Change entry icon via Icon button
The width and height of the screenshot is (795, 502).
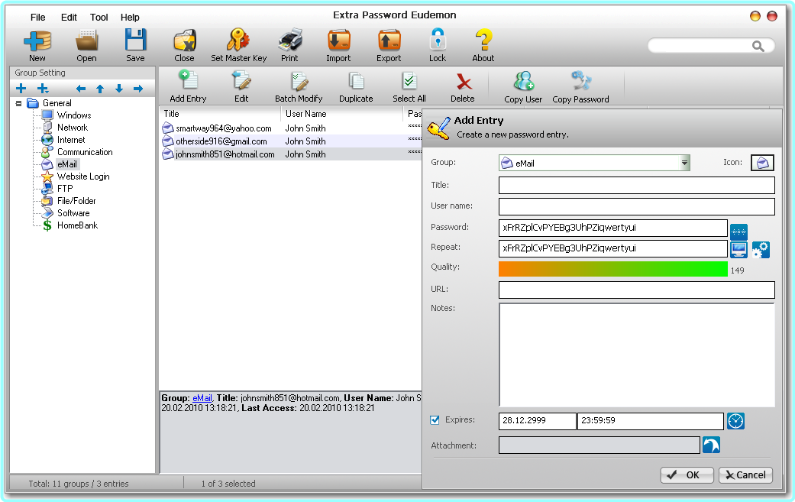pos(762,163)
